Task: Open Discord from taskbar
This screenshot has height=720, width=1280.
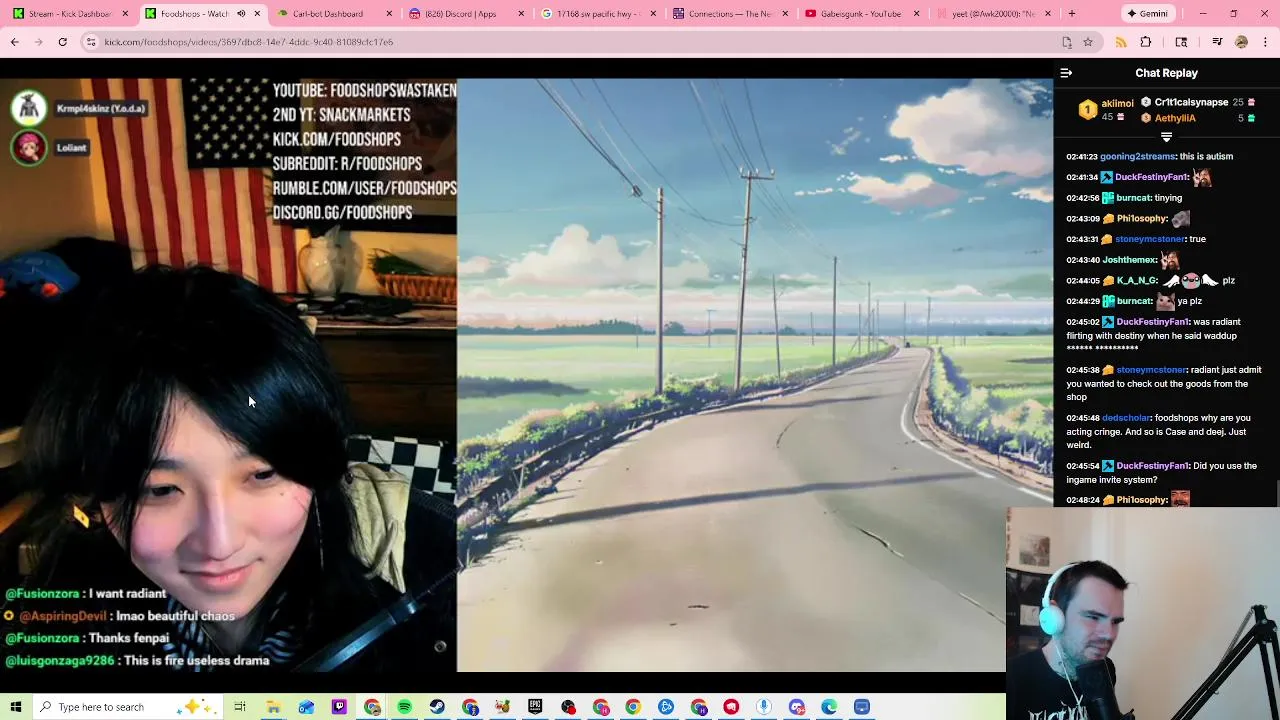Action: coord(797,707)
